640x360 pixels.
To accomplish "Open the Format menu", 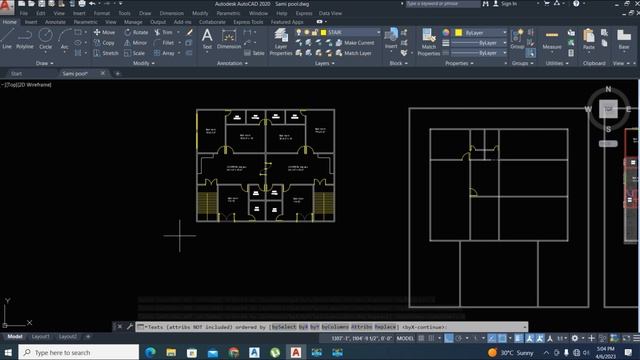I will point(102,13).
